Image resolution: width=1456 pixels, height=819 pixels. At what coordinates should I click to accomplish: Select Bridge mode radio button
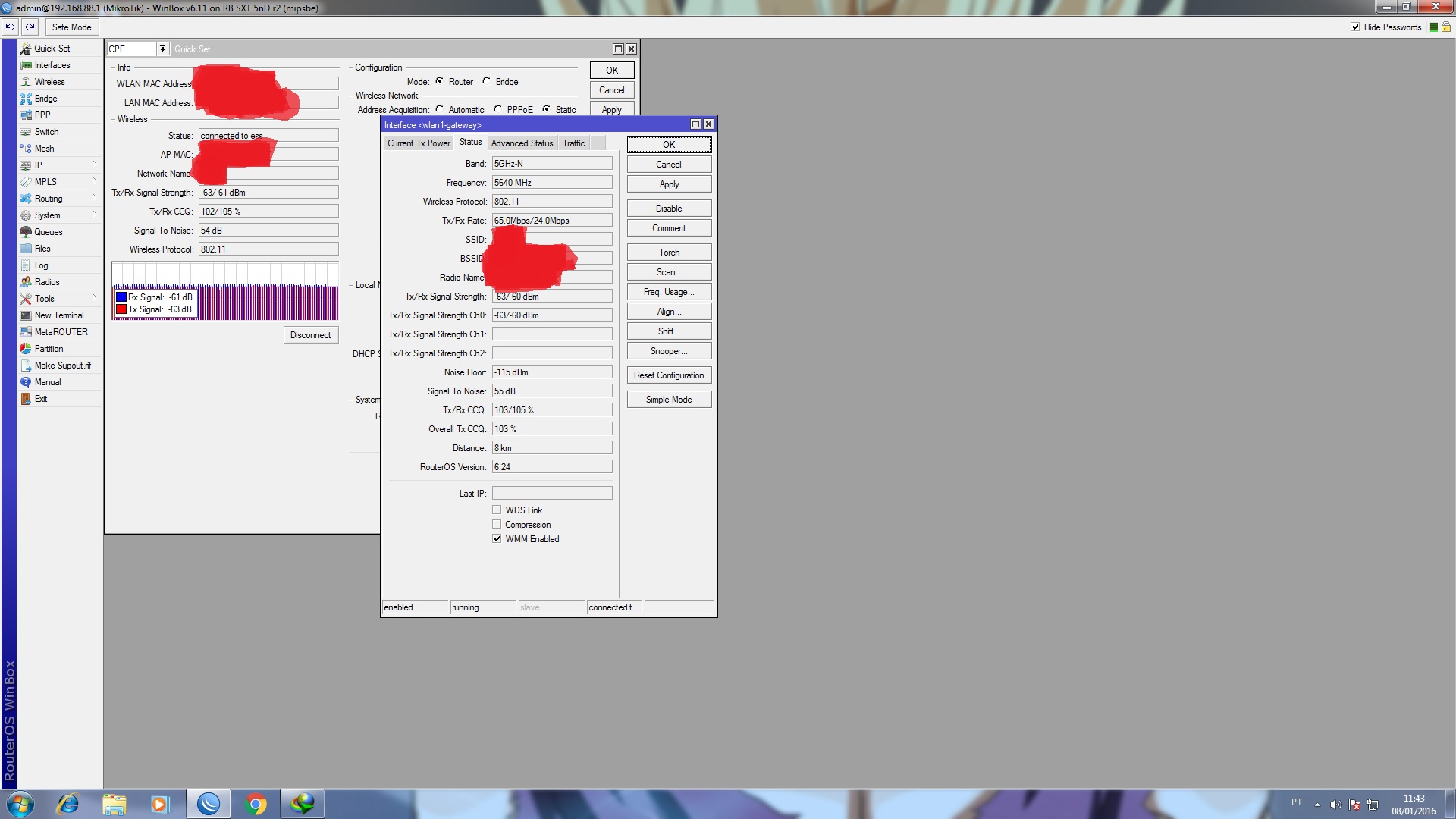pyautogui.click(x=487, y=81)
